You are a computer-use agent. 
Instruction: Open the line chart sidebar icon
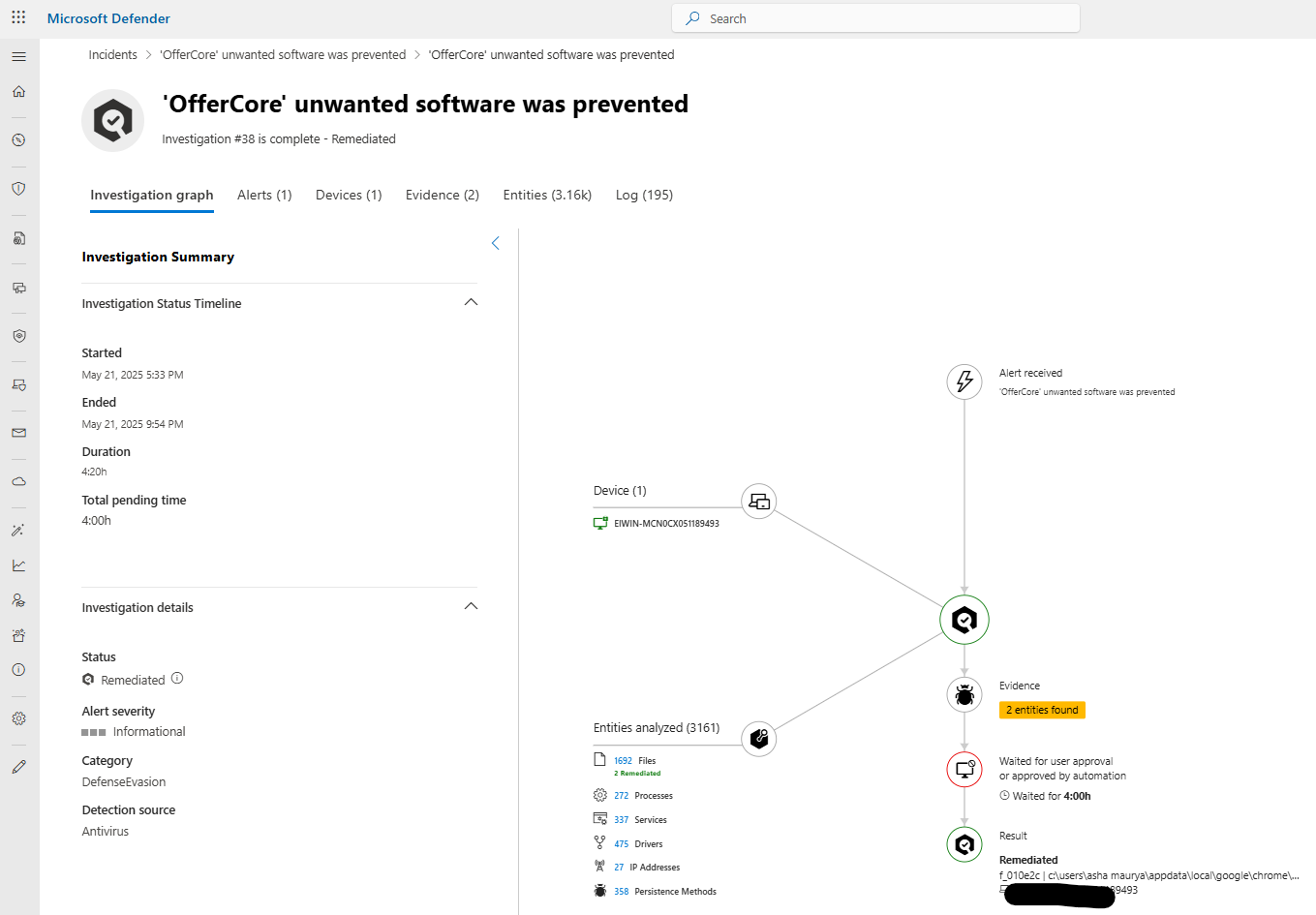coord(18,565)
